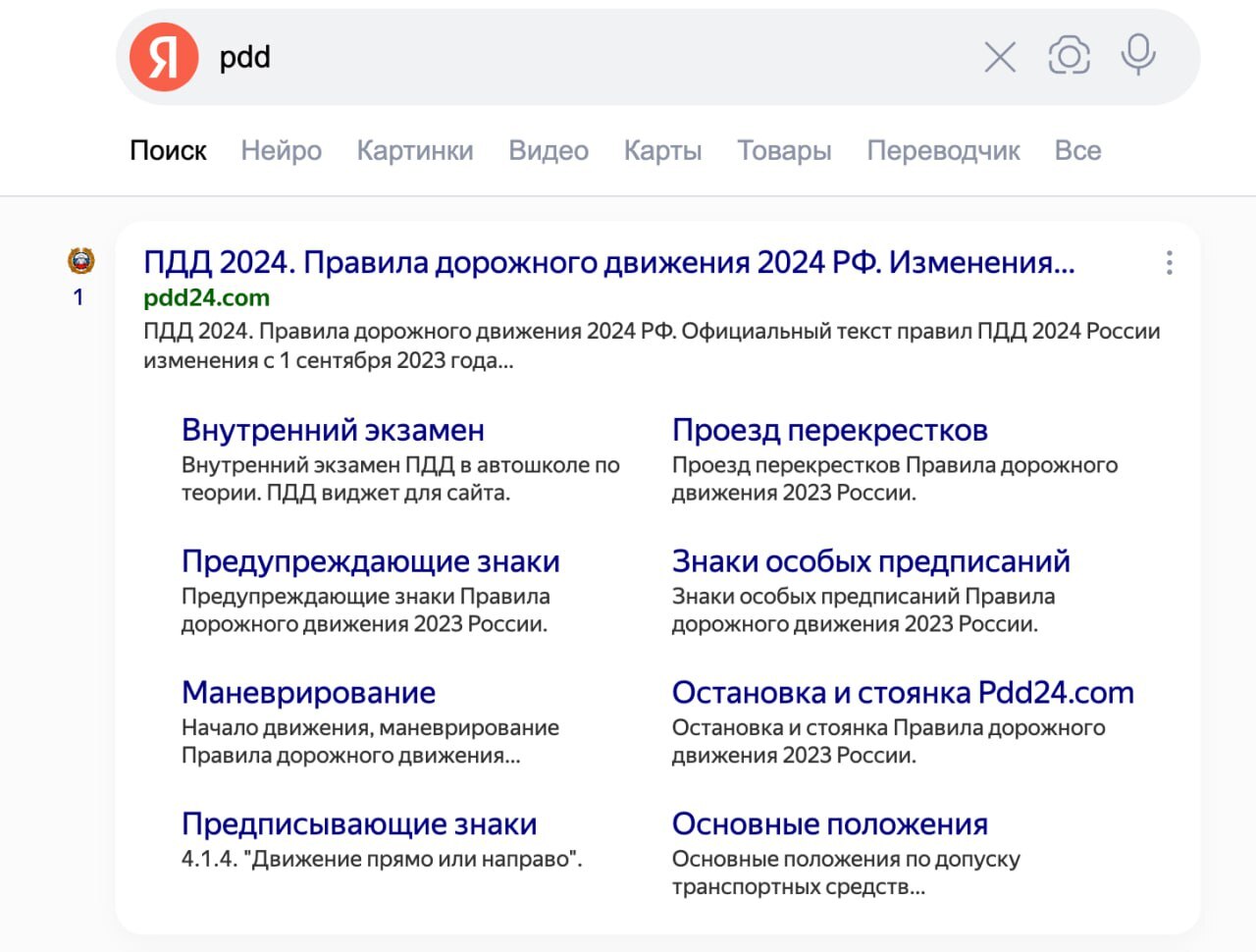Switch to the Нейро tab
1256x952 pixels.
282,150
